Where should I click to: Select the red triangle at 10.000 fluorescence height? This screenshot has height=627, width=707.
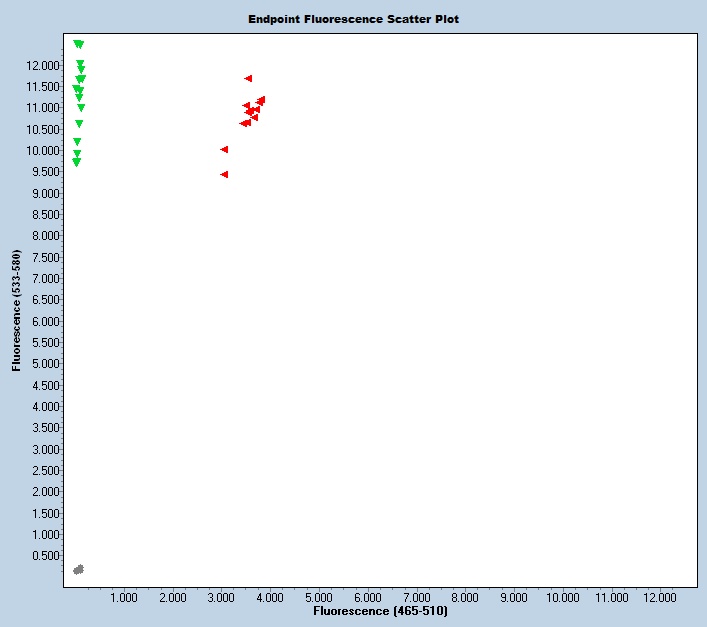tap(224, 149)
